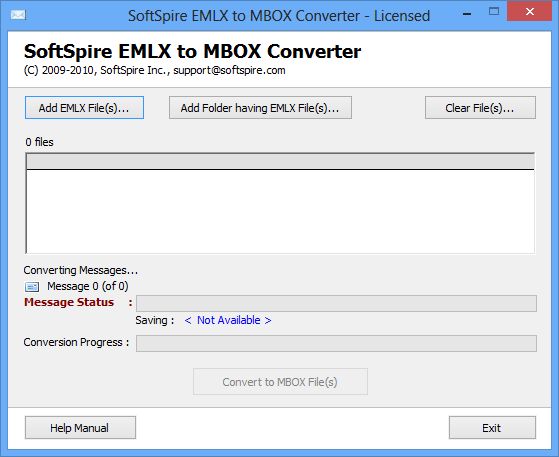
Task: Open Add Folder having EMLX File(s) dialog
Action: tap(260, 107)
